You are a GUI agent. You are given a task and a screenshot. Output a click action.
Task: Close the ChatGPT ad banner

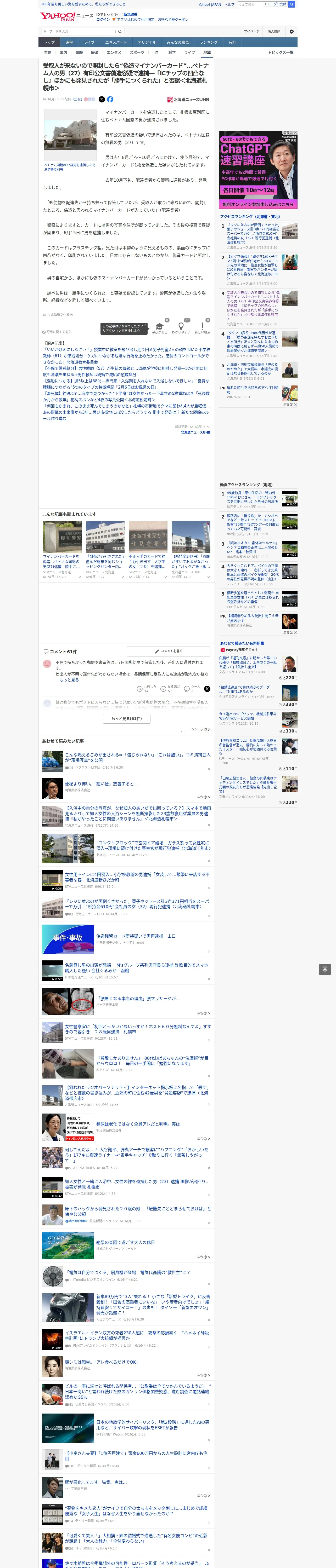point(295,133)
